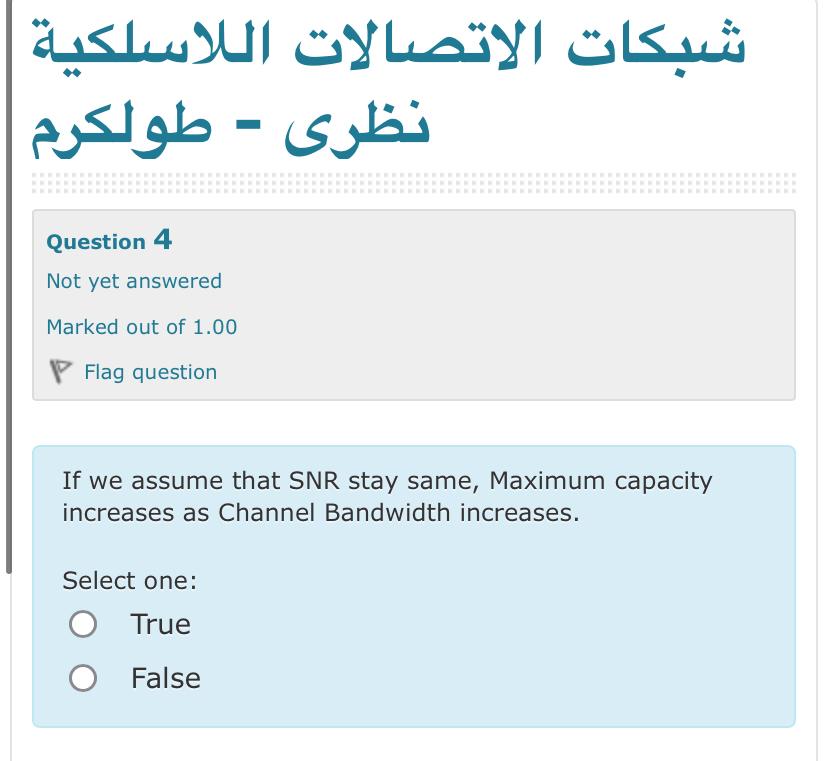The height and width of the screenshot is (761, 828).
Task: Select the True radio button
Action: pos(84,624)
